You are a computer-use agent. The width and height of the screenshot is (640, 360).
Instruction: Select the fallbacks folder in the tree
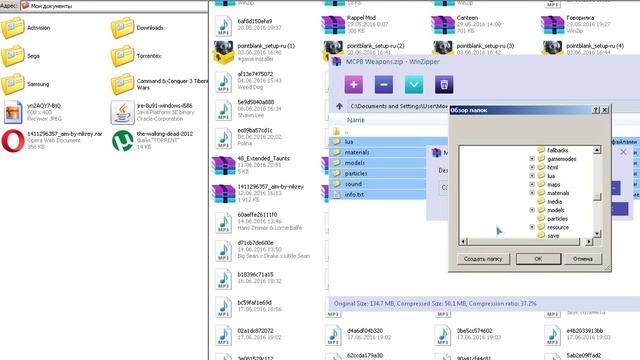pyautogui.click(x=553, y=150)
